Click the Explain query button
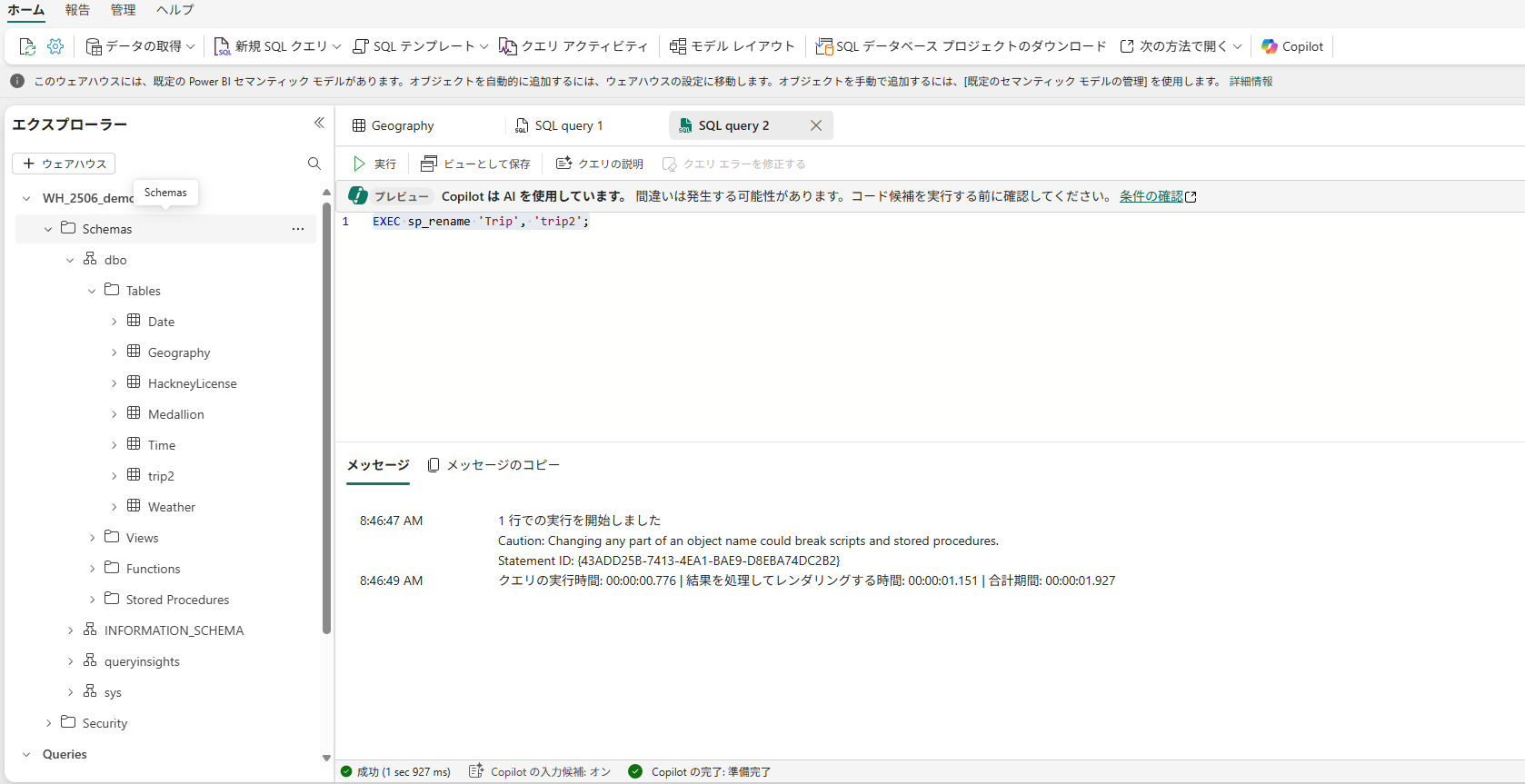 tap(600, 164)
